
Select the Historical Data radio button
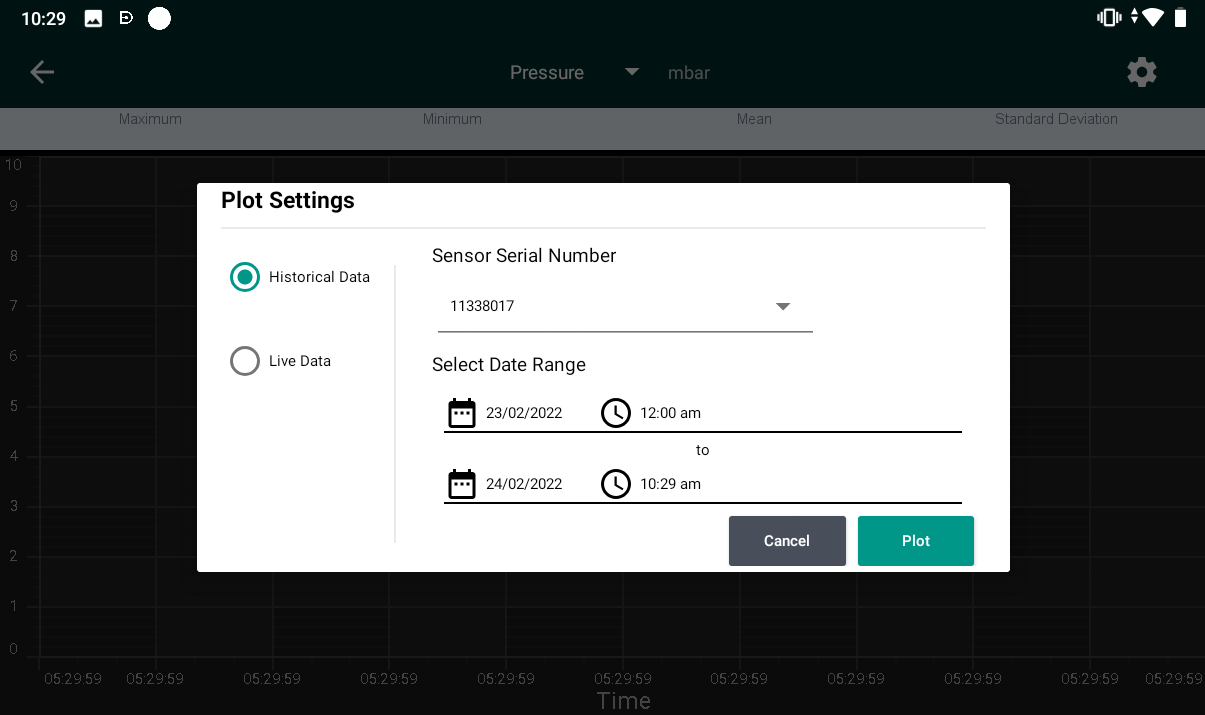[245, 277]
